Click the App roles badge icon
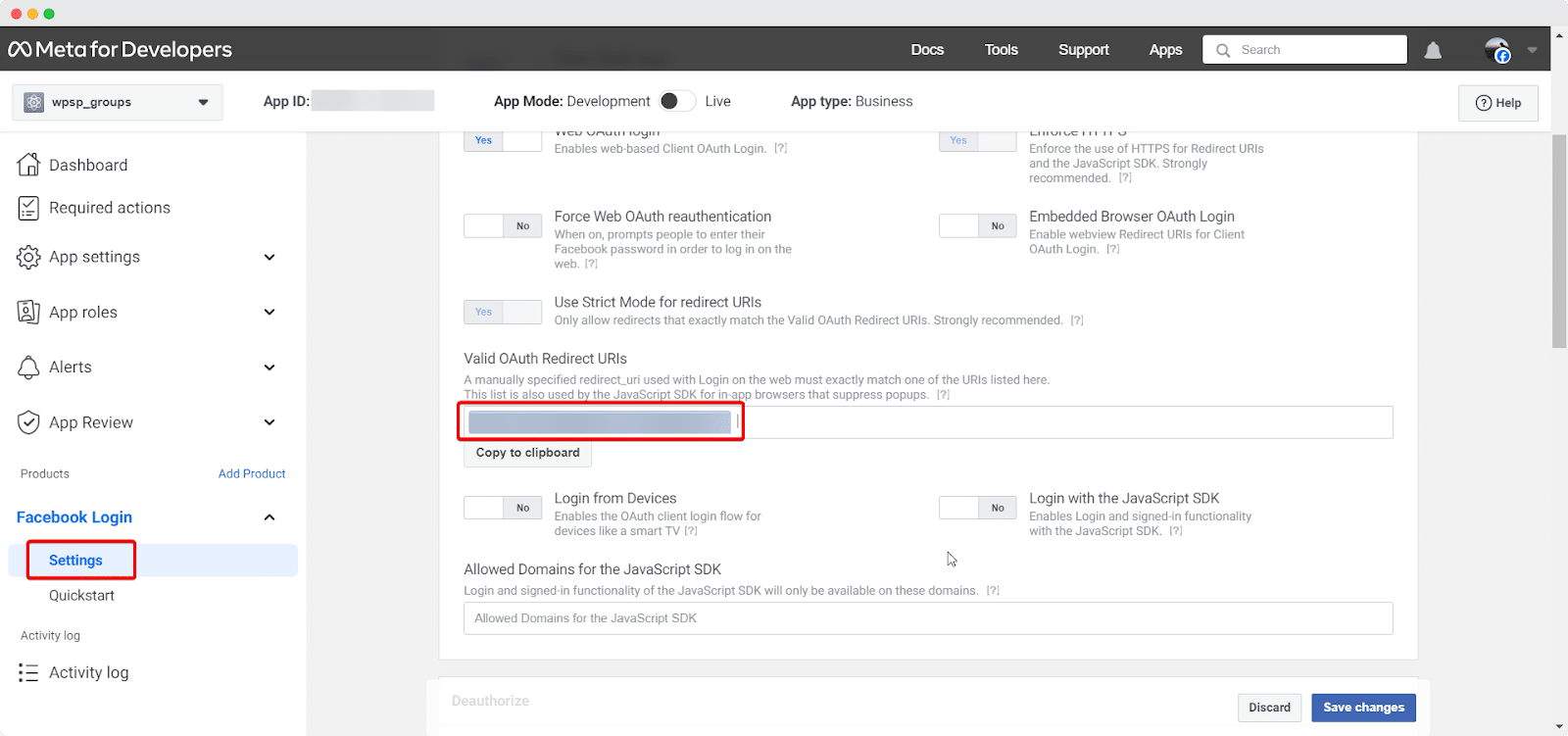The height and width of the screenshot is (736, 1568). (x=28, y=312)
